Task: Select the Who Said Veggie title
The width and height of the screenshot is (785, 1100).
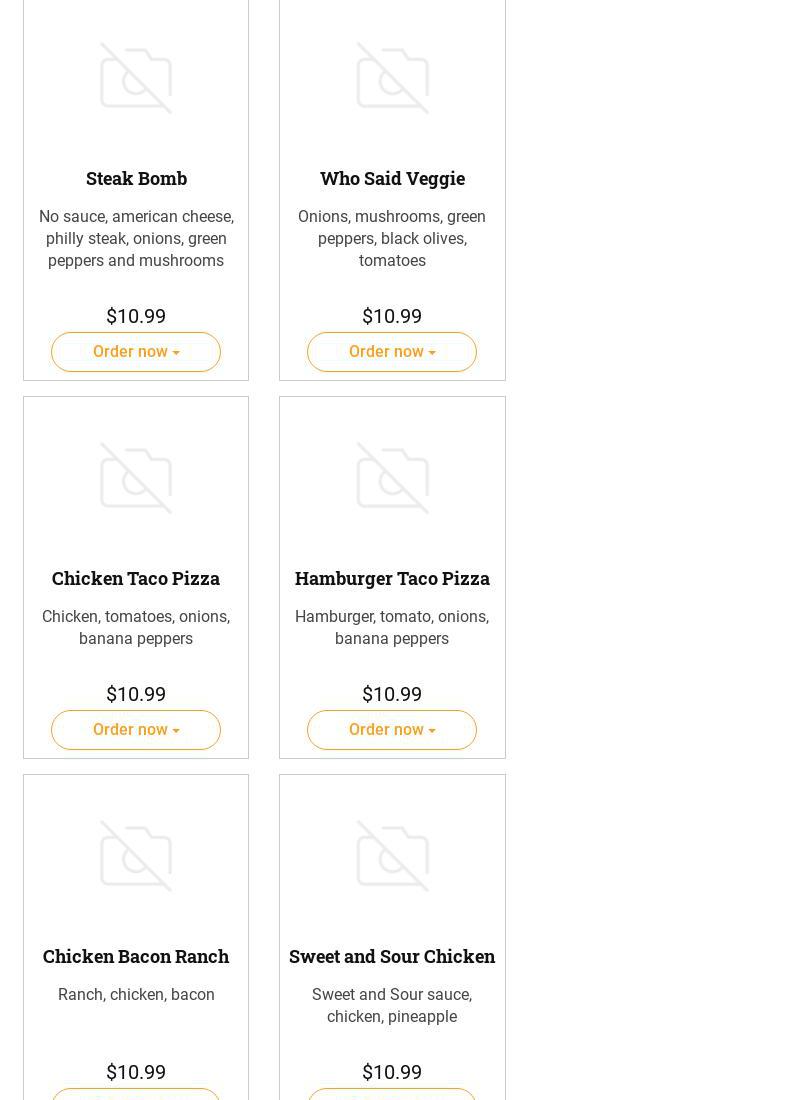Action: pyautogui.click(x=392, y=178)
